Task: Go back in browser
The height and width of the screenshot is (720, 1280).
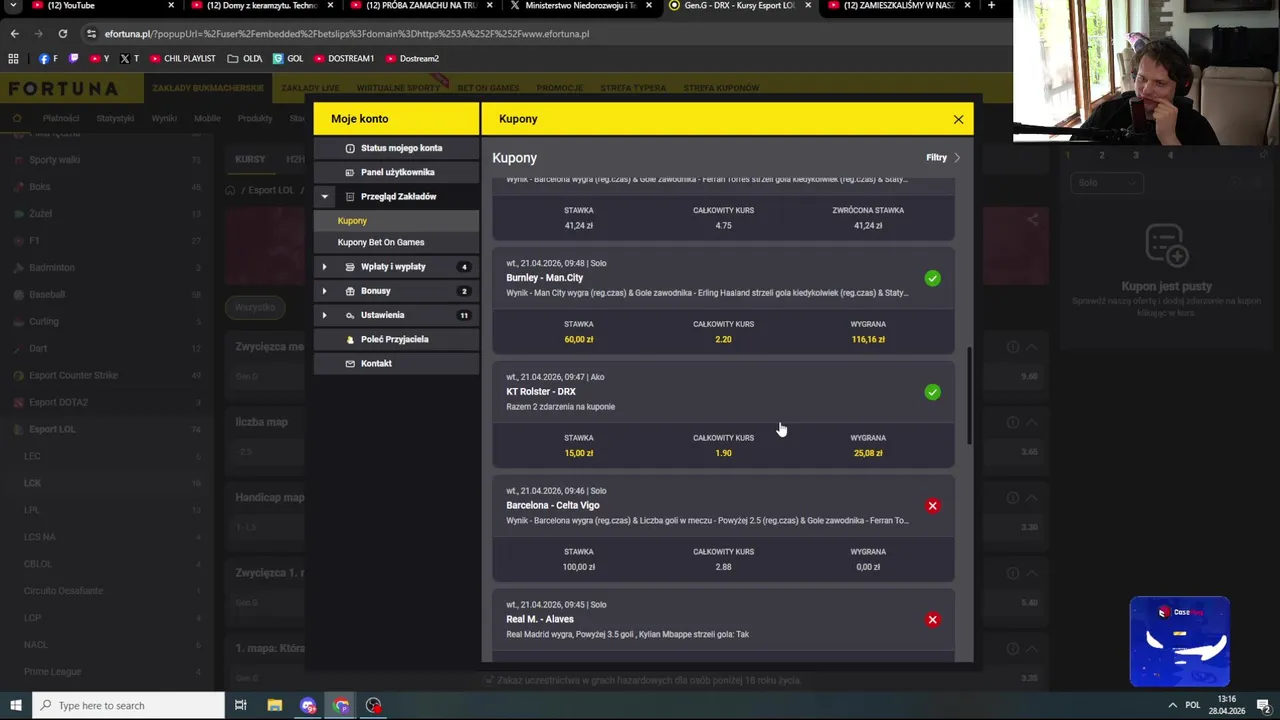Action: (14, 33)
